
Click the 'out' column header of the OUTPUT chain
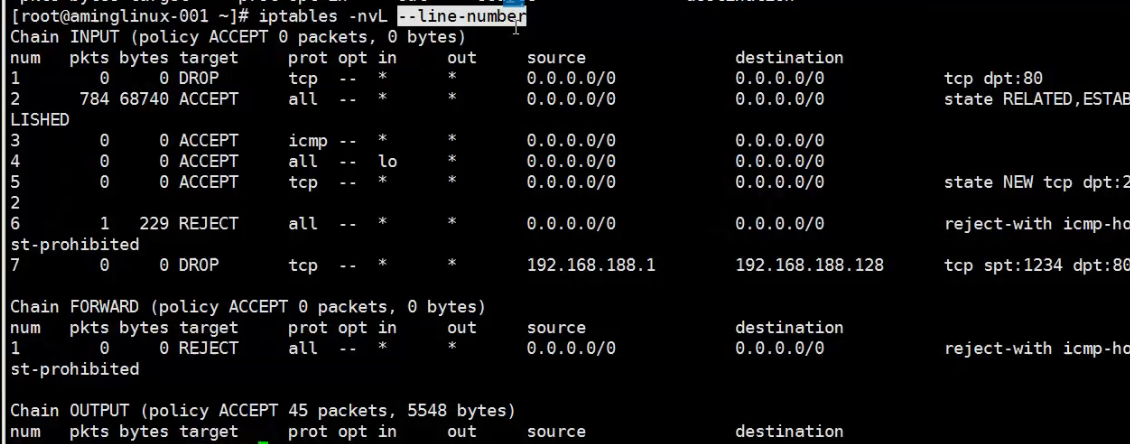462,432
